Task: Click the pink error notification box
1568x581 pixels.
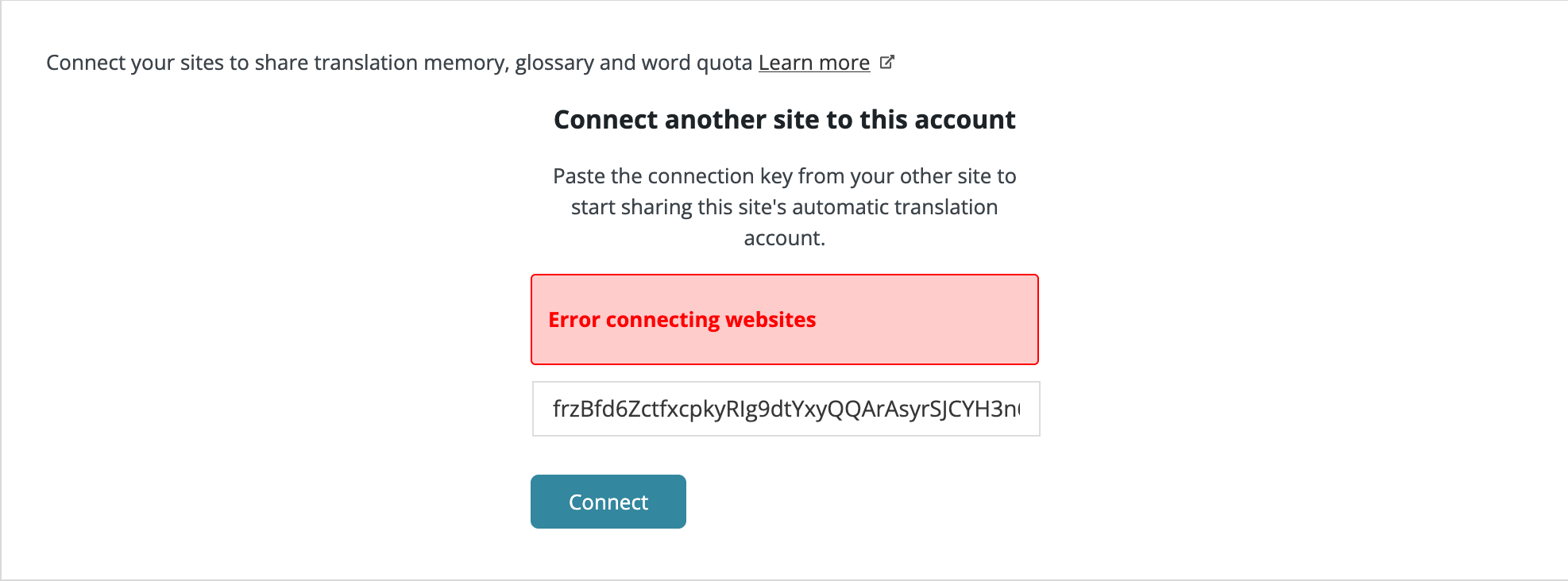Action: pos(785,320)
